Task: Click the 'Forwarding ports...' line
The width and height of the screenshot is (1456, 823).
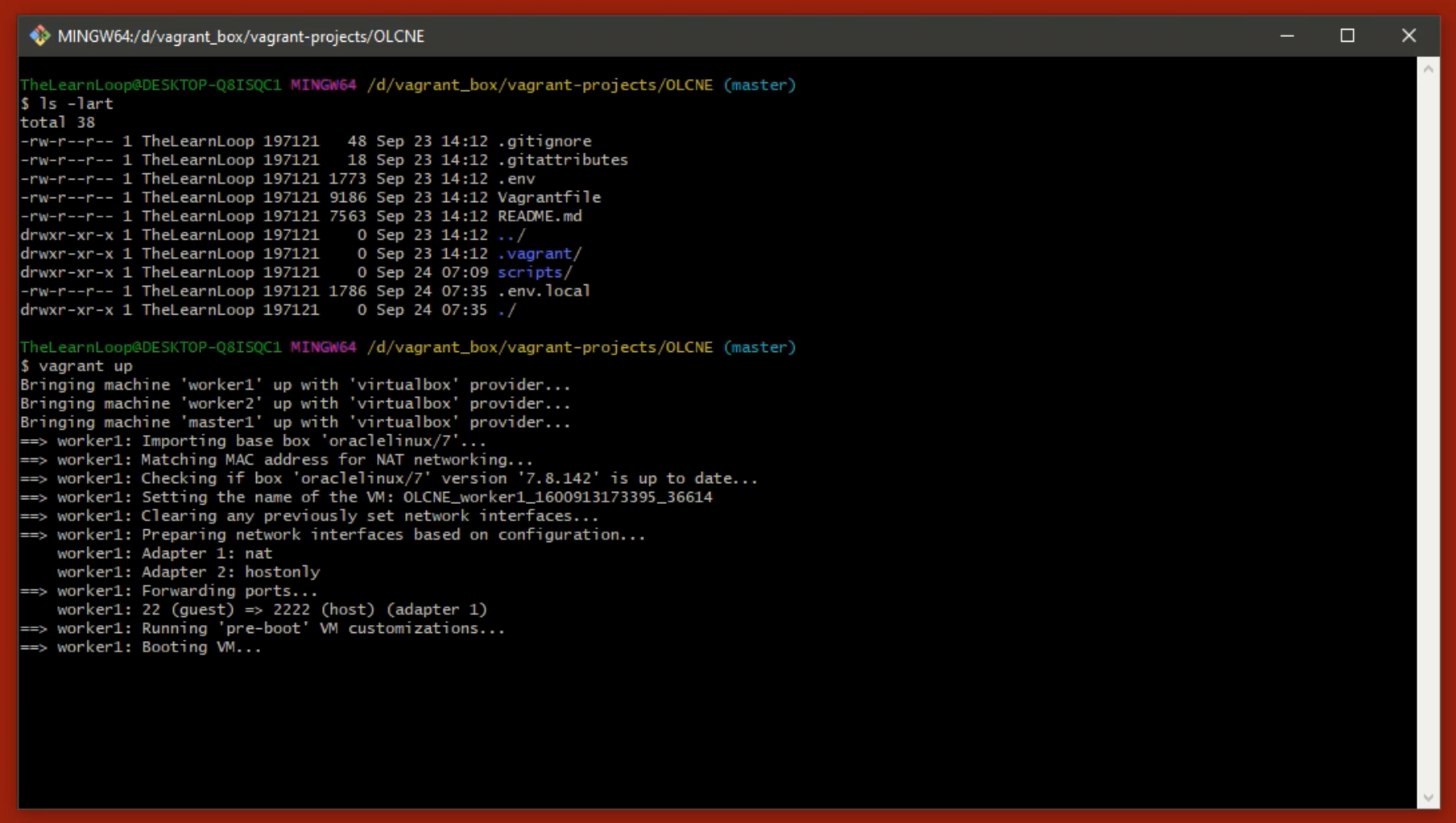Action: [x=169, y=590]
